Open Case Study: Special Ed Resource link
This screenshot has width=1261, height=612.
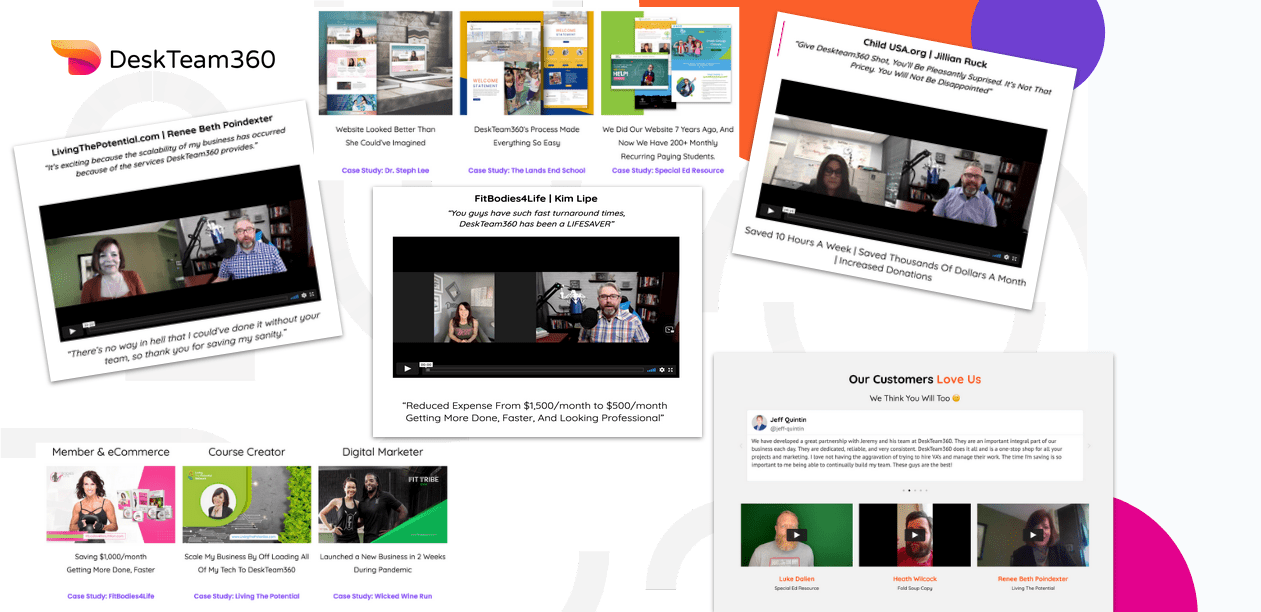667,171
